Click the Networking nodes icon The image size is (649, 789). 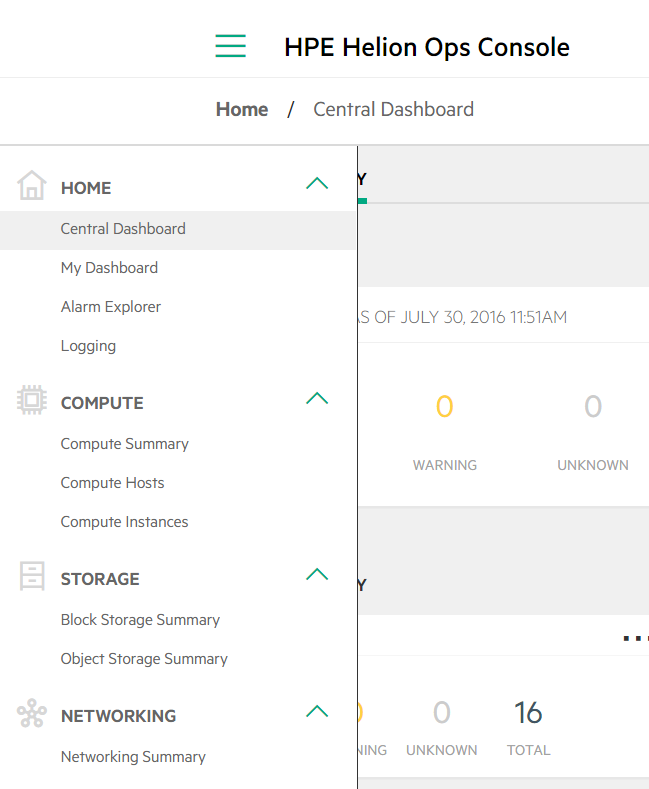click(x=32, y=713)
